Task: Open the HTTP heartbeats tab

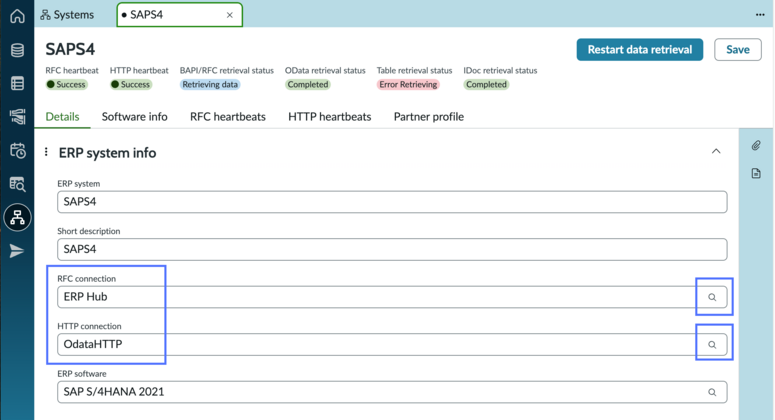Action: [330, 117]
